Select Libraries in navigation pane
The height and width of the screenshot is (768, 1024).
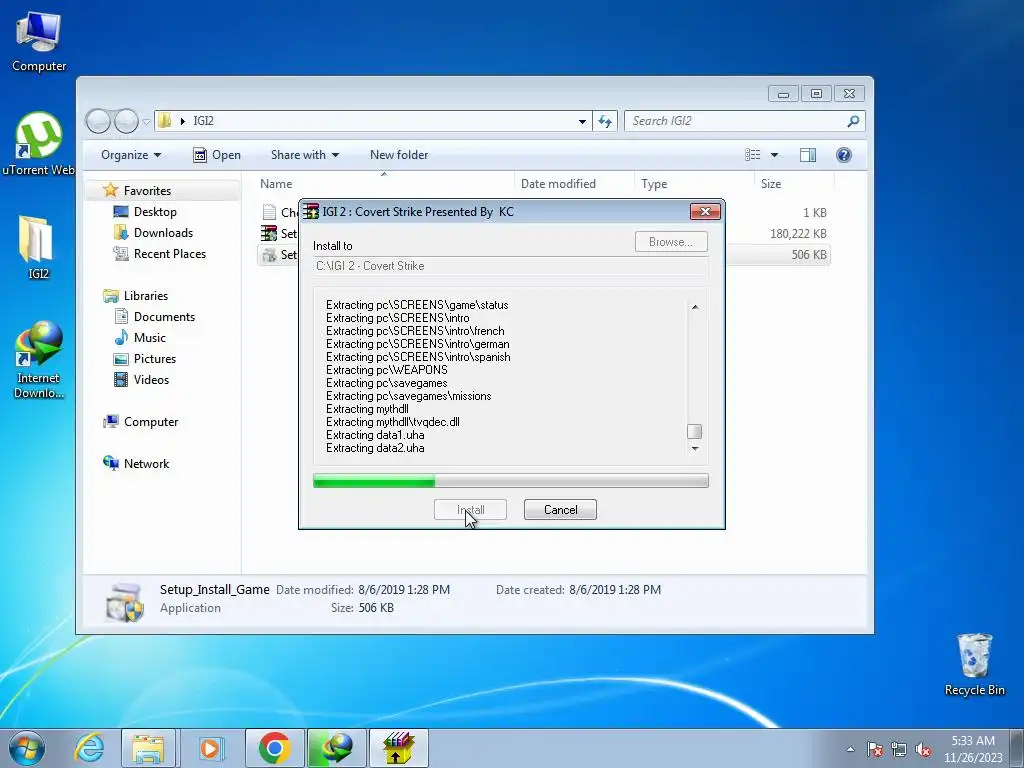click(x=146, y=296)
